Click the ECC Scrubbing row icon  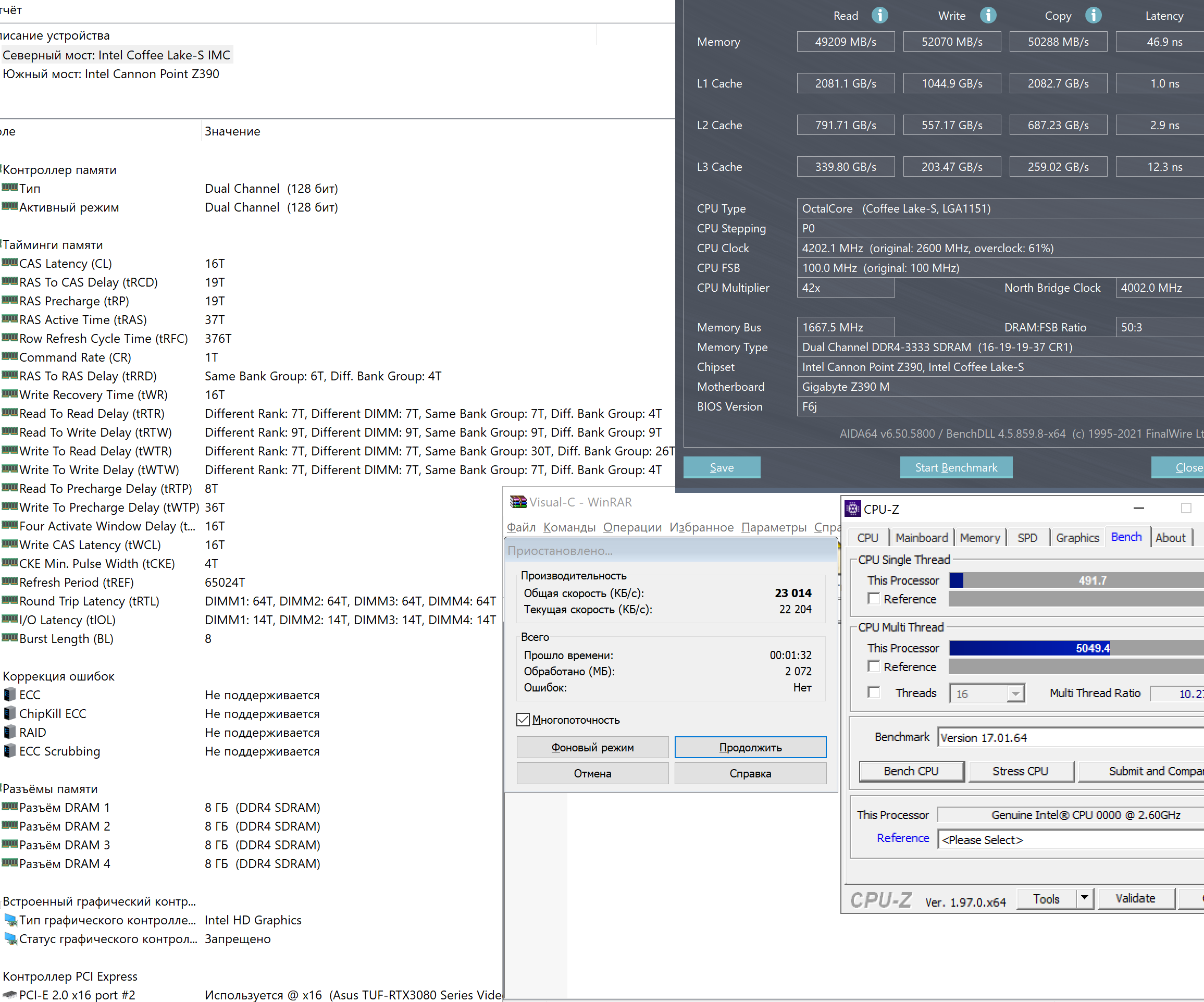point(10,751)
